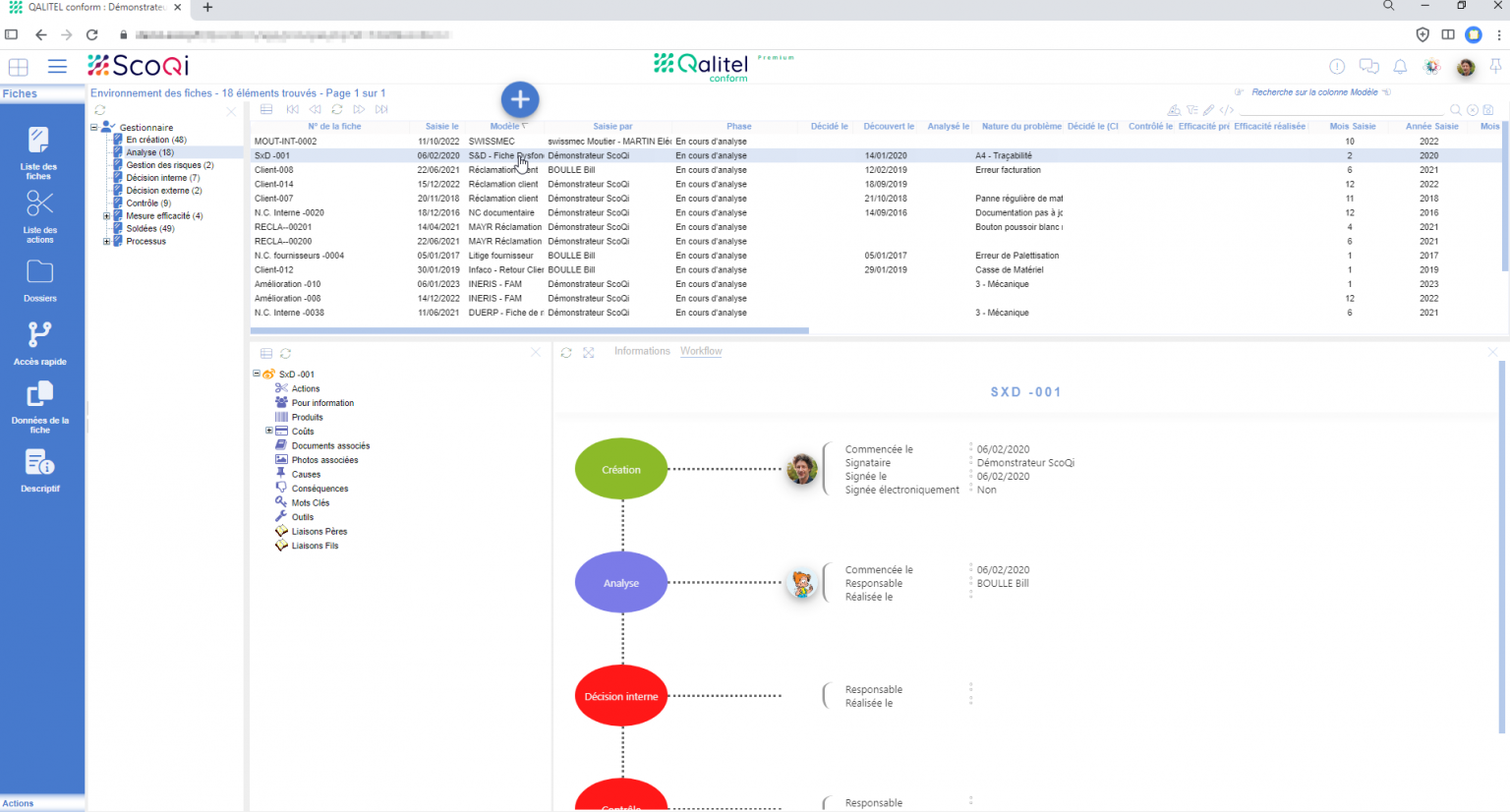The height and width of the screenshot is (812, 1510).
Task: Select the pencil edit icon in the list toolbar
Action: click(1209, 111)
